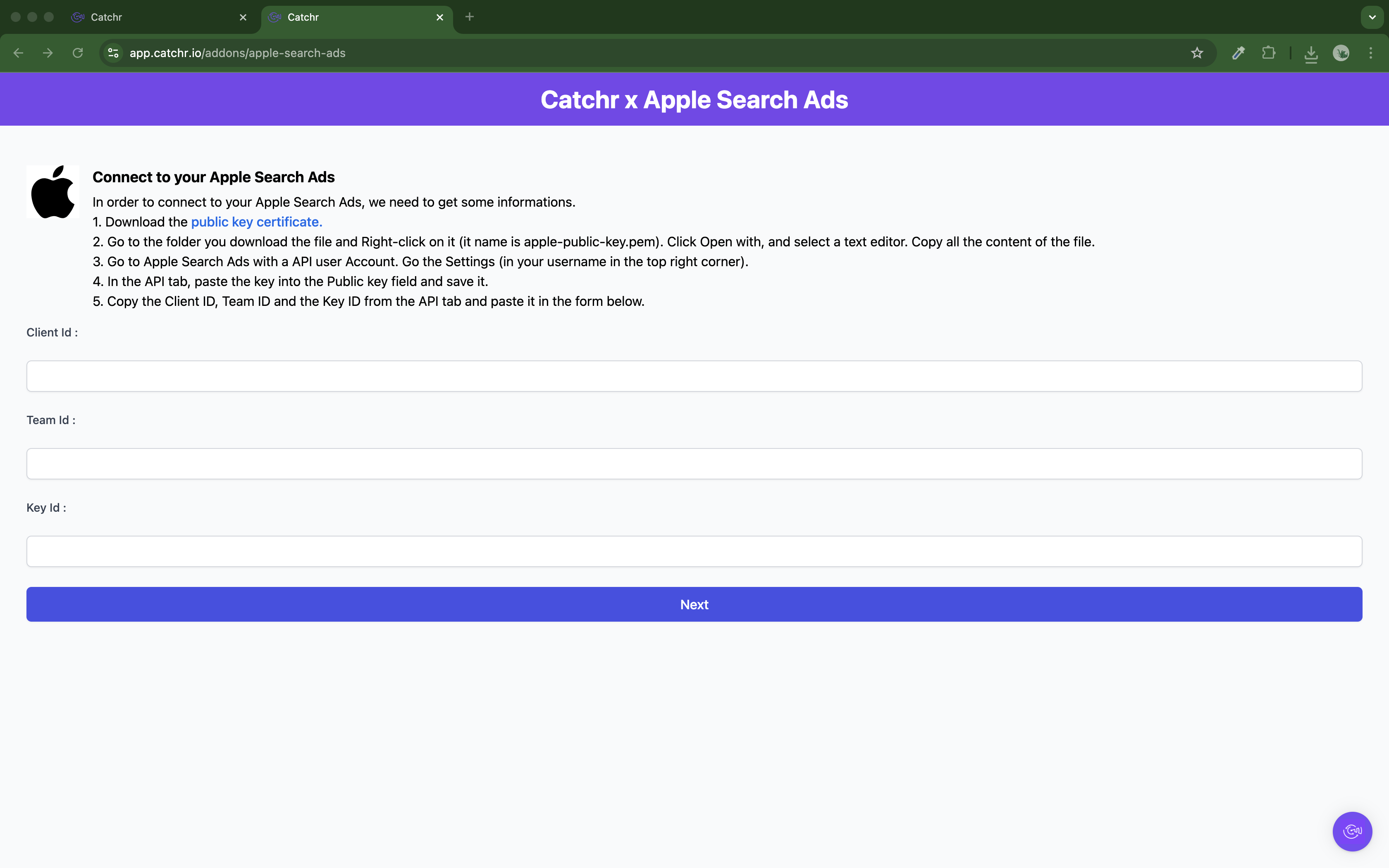
Task: Click the browser back arrow
Action: pyautogui.click(x=18, y=53)
